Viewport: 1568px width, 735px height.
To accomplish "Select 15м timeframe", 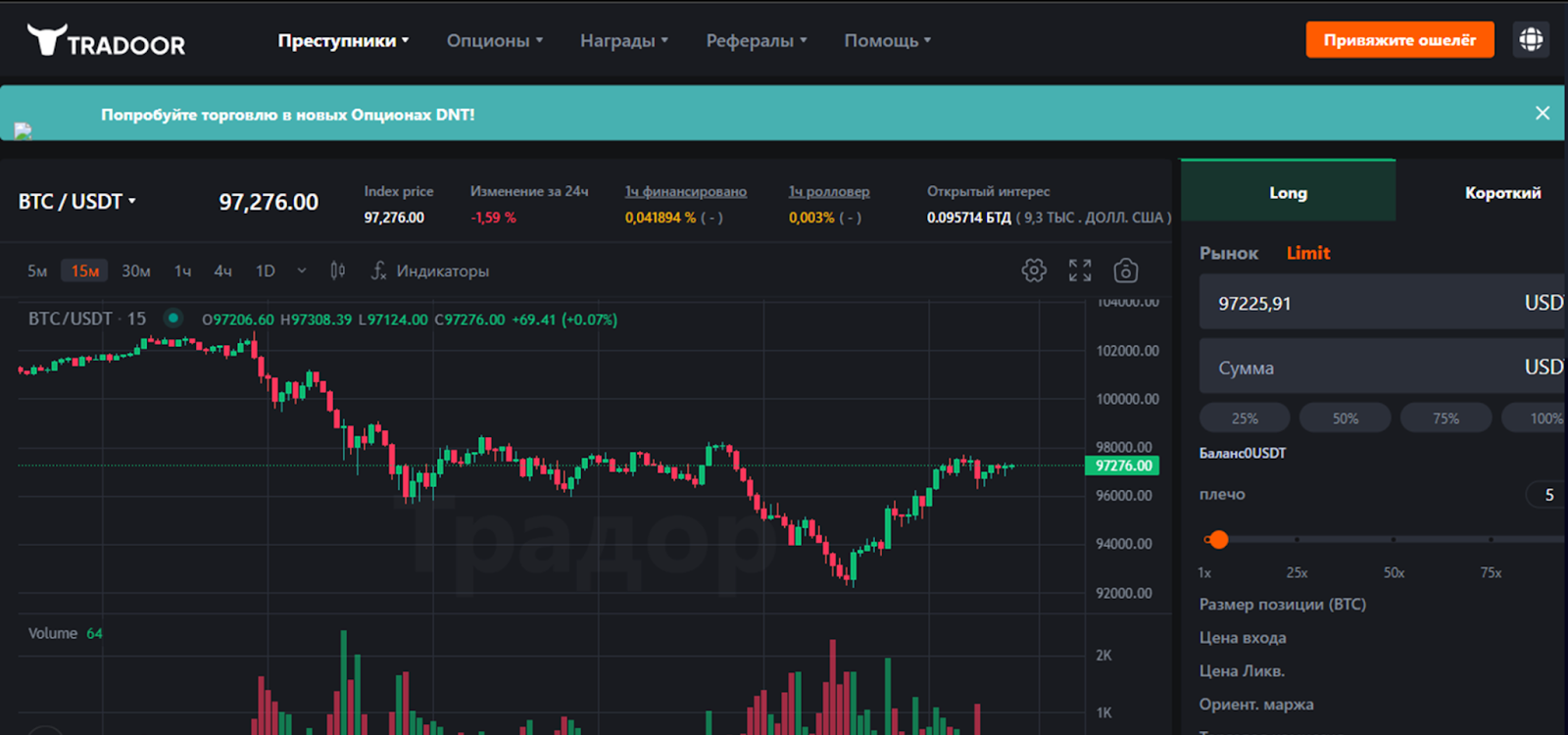I will point(85,270).
